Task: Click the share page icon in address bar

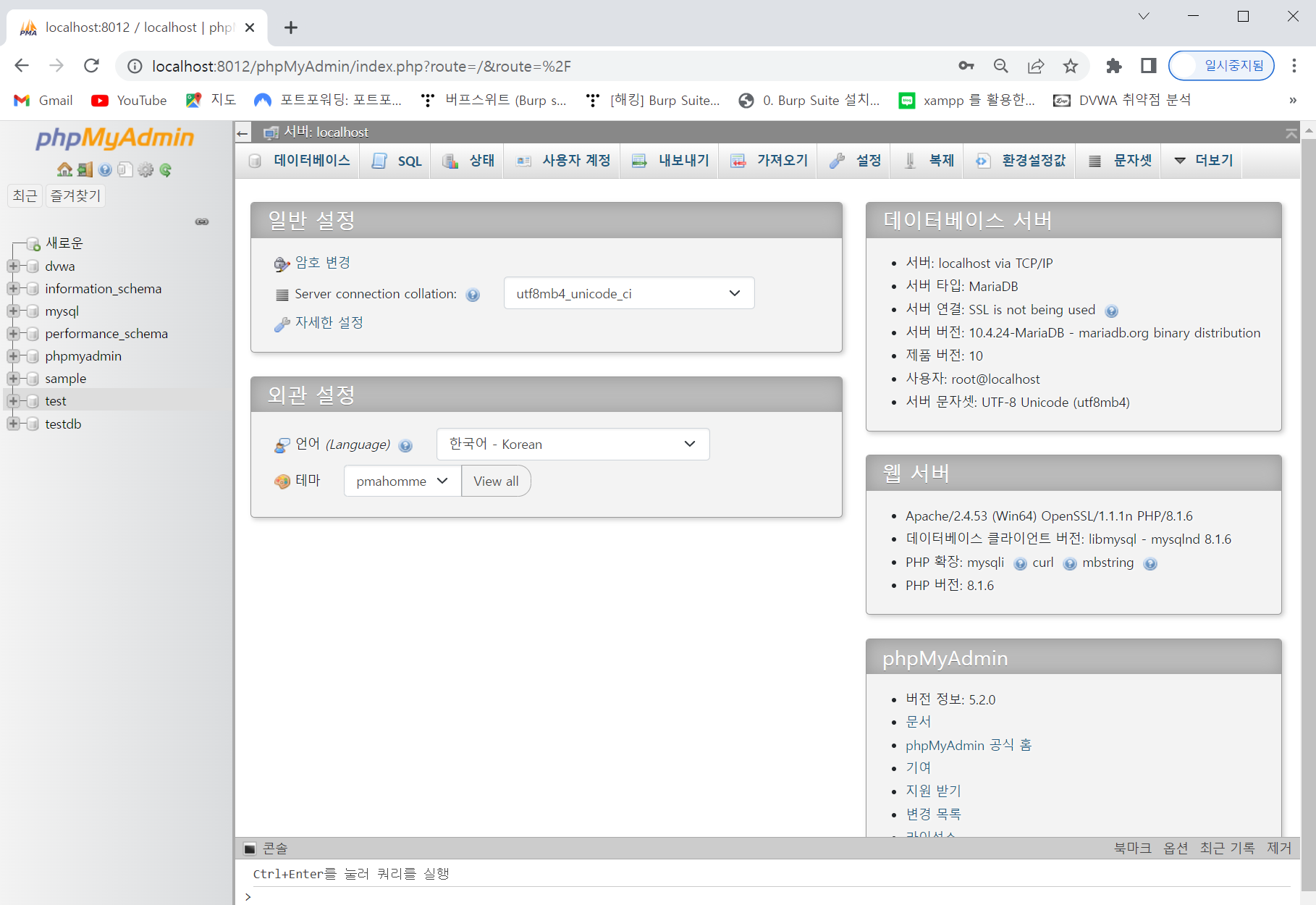Action: [1036, 66]
